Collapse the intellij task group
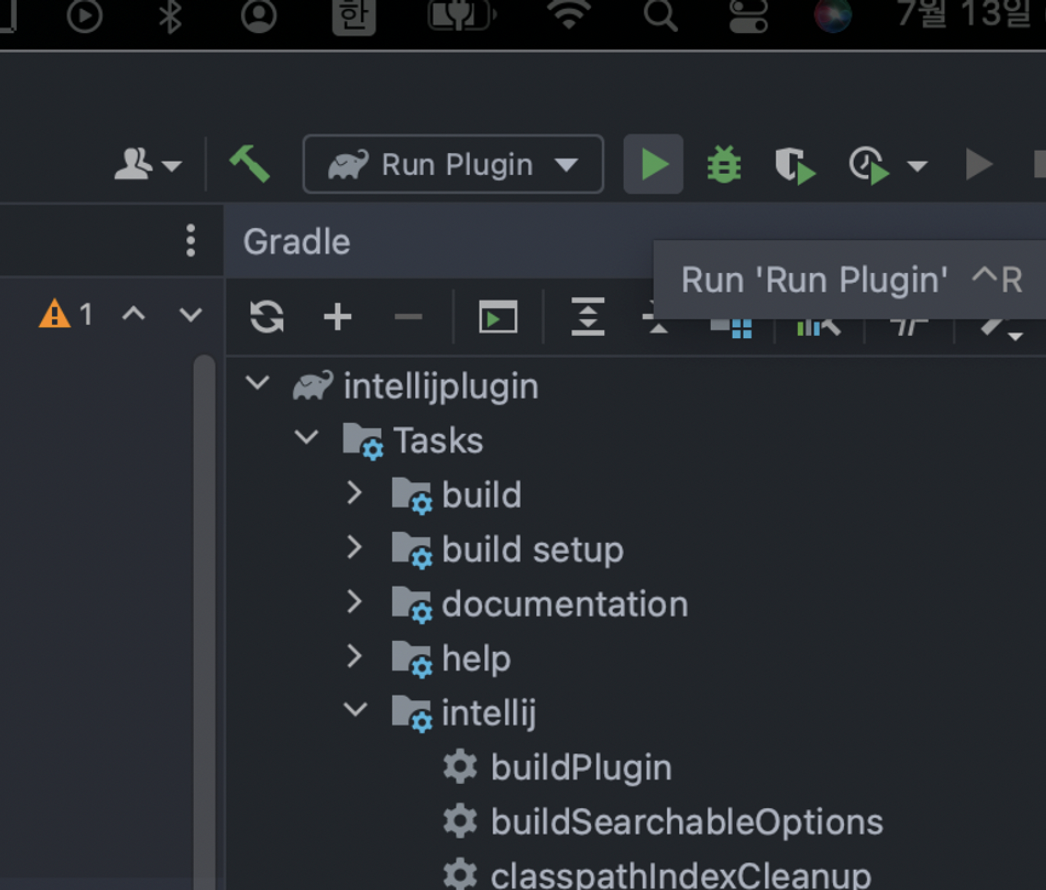This screenshot has width=1046, height=890. (356, 709)
